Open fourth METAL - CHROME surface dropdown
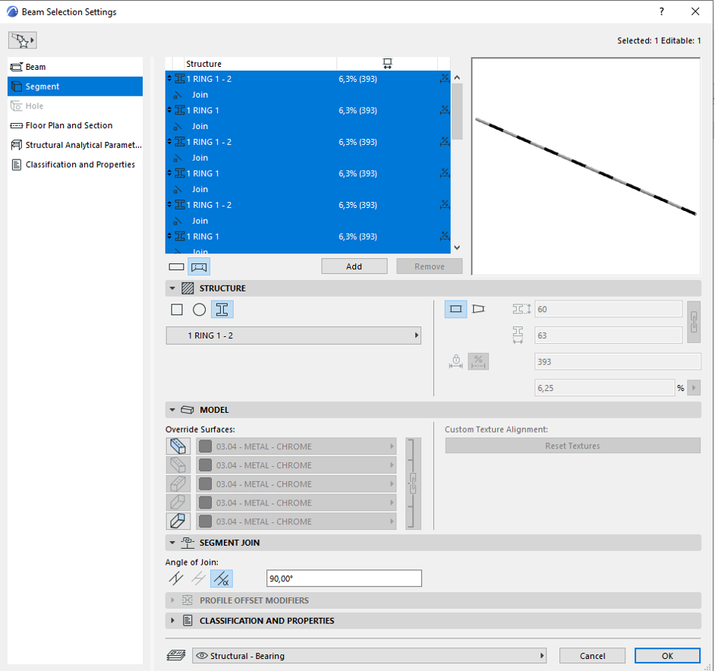This screenshot has width=715, height=671. (x=296, y=503)
